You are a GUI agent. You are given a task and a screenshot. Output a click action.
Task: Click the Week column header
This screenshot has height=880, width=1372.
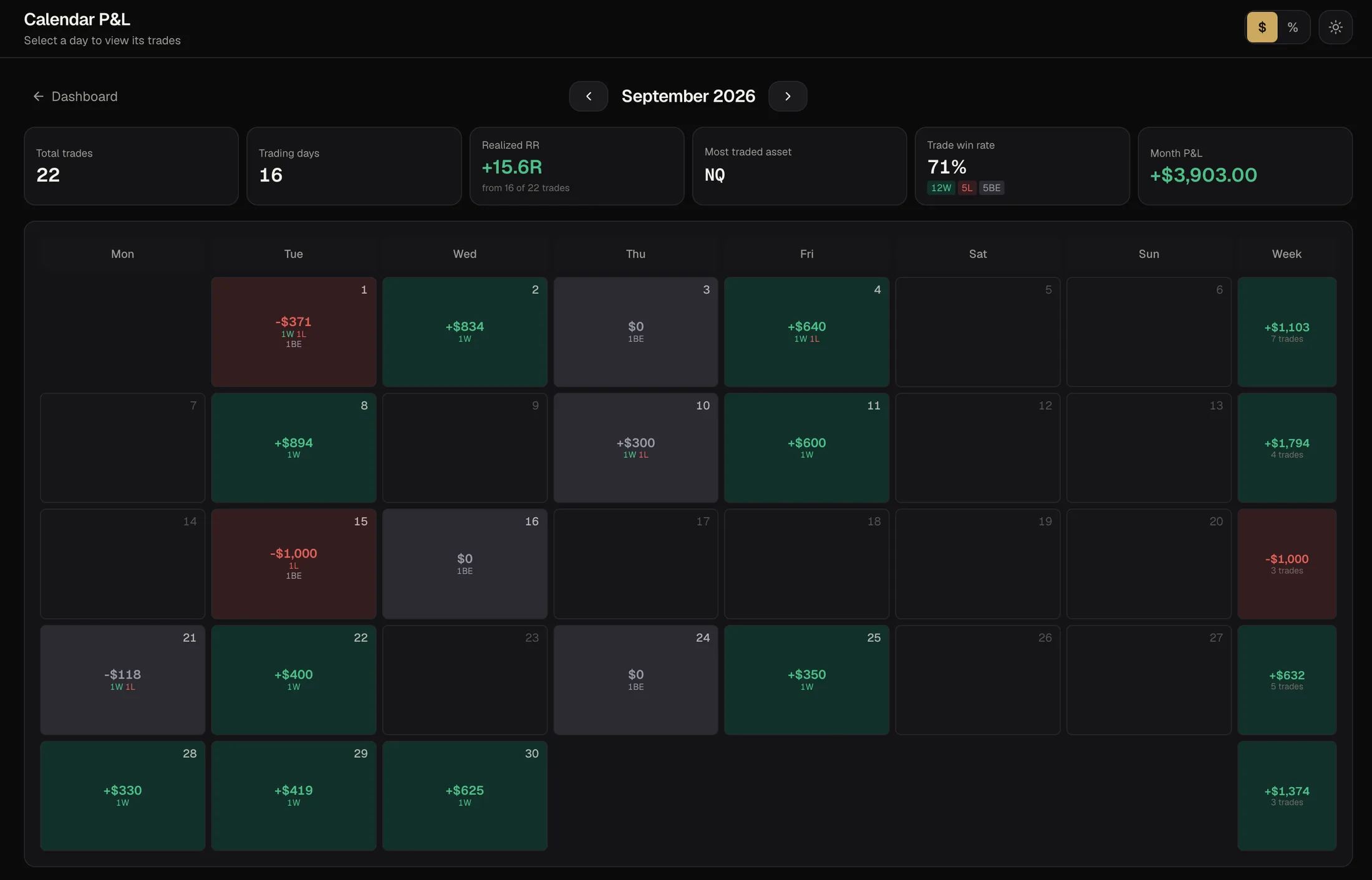point(1287,254)
